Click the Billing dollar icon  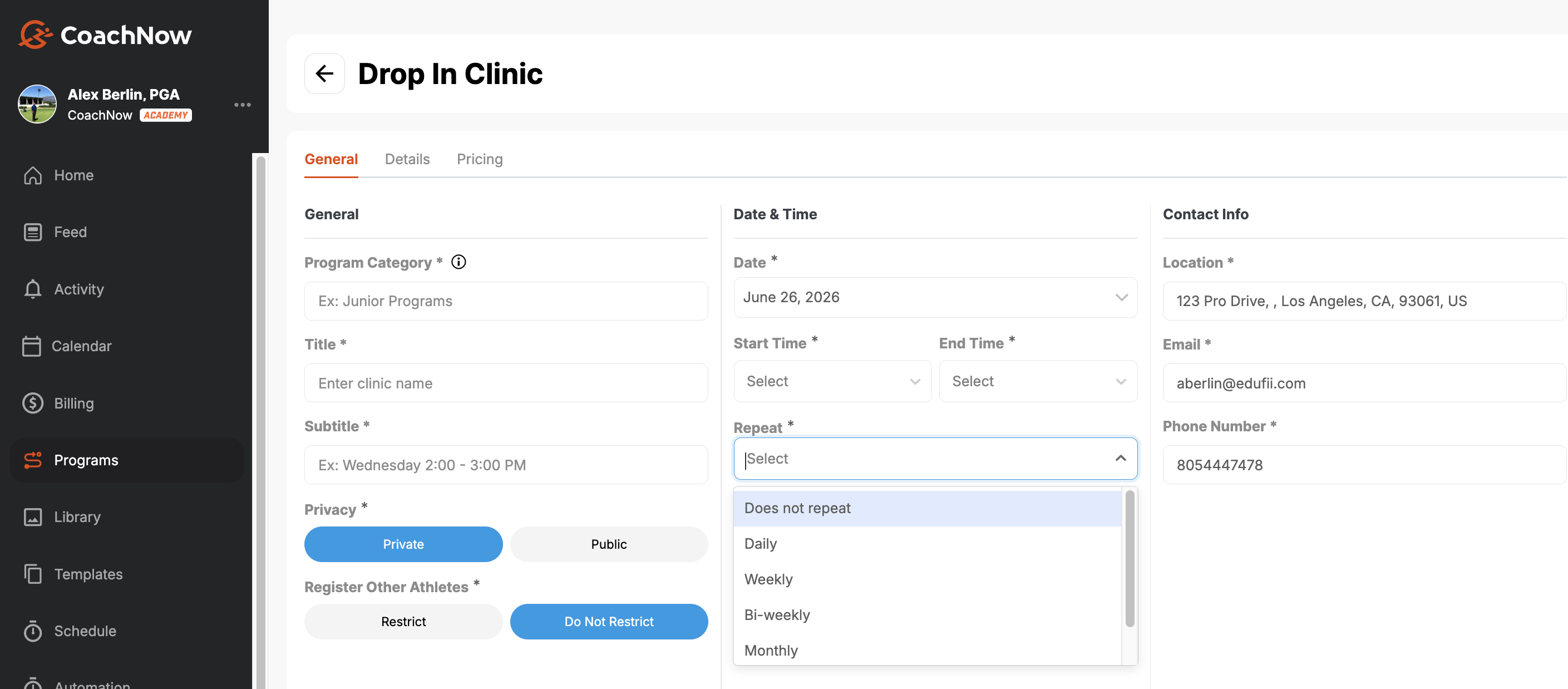pos(33,403)
